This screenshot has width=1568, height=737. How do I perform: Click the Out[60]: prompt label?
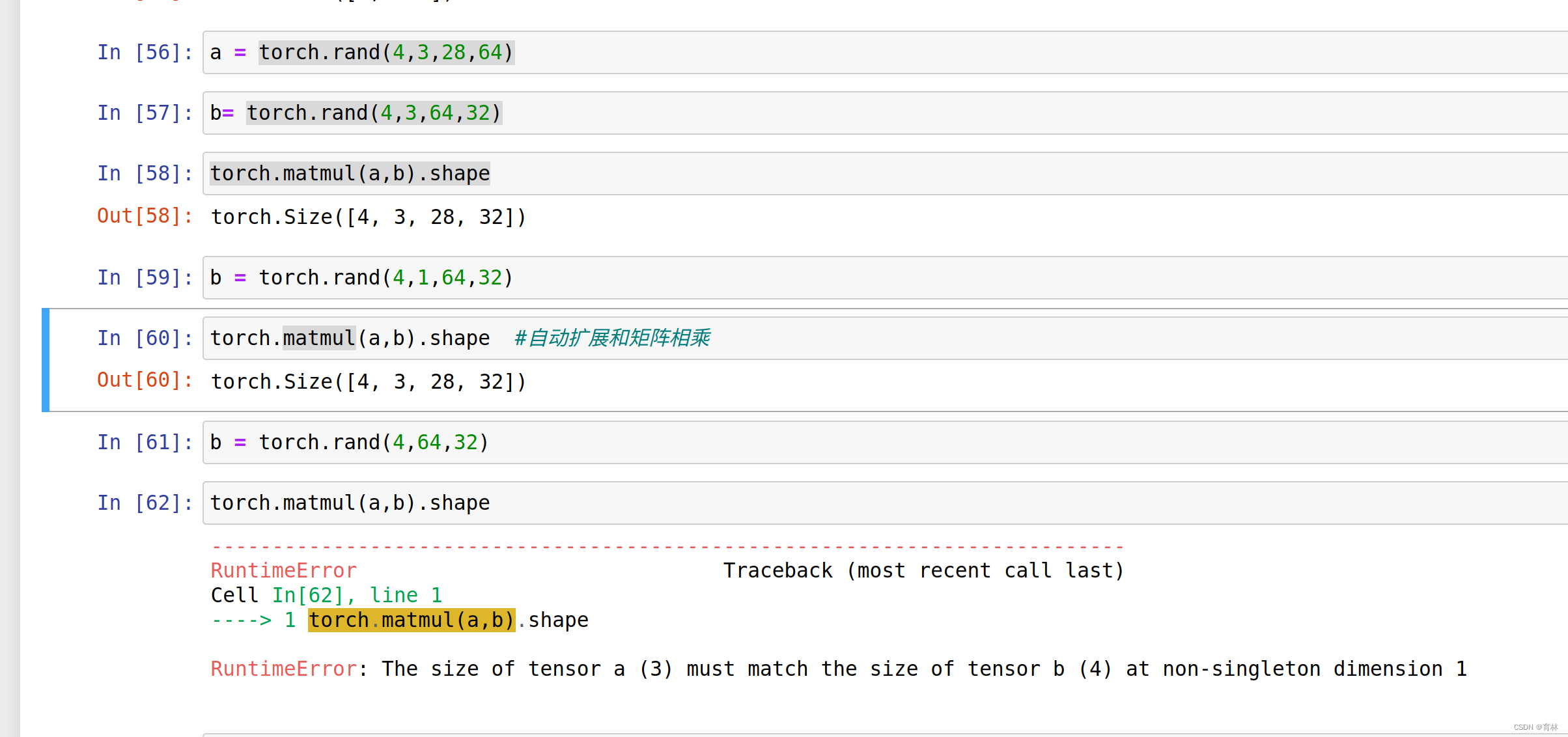pyautogui.click(x=145, y=380)
